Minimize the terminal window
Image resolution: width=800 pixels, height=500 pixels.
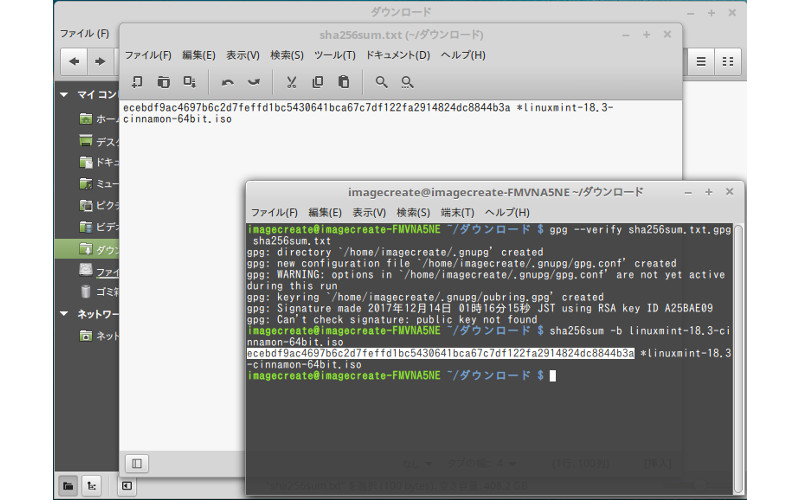[x=688, y=192]
